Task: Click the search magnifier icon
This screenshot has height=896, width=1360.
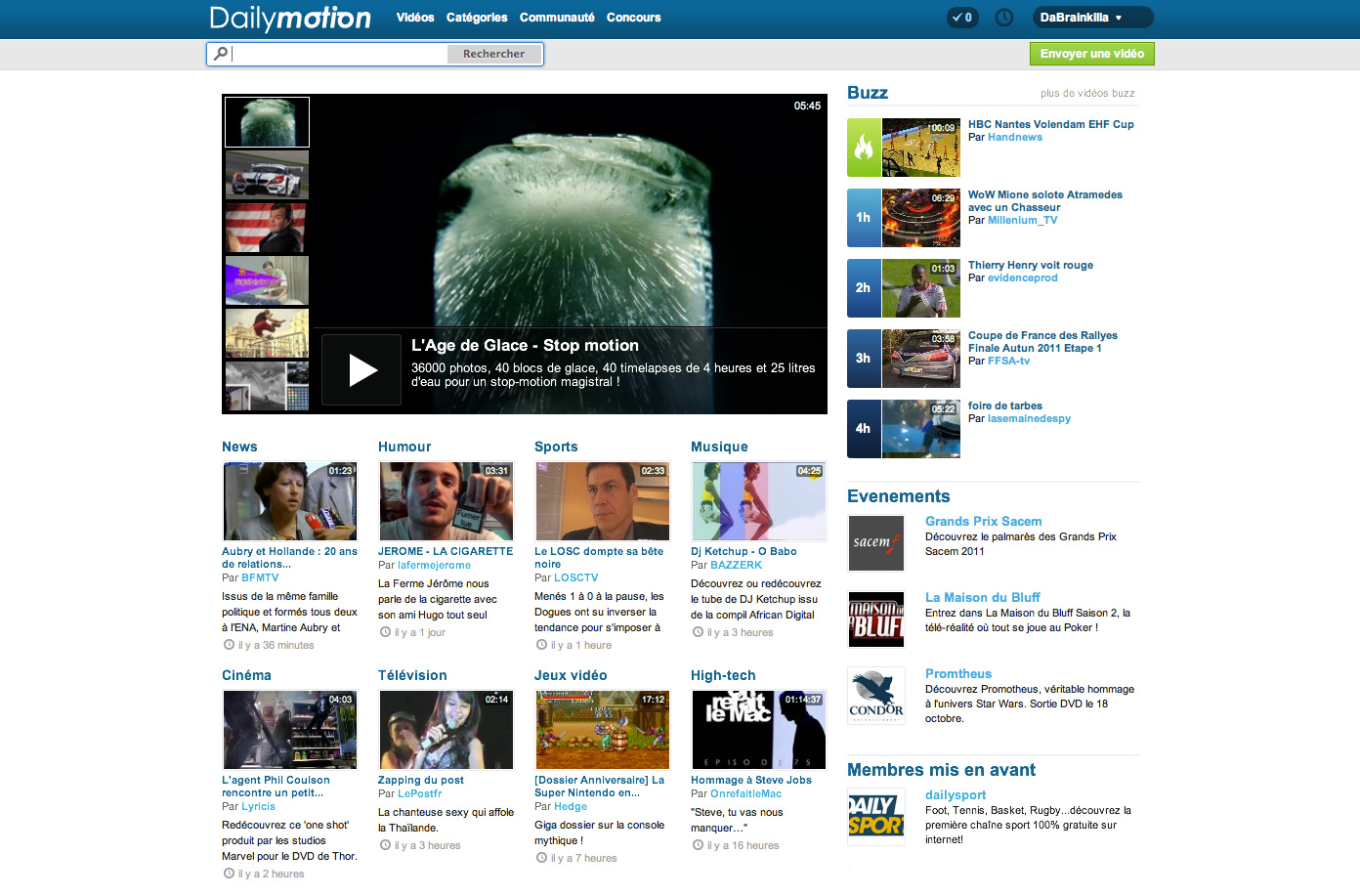Action: [221, 54]
